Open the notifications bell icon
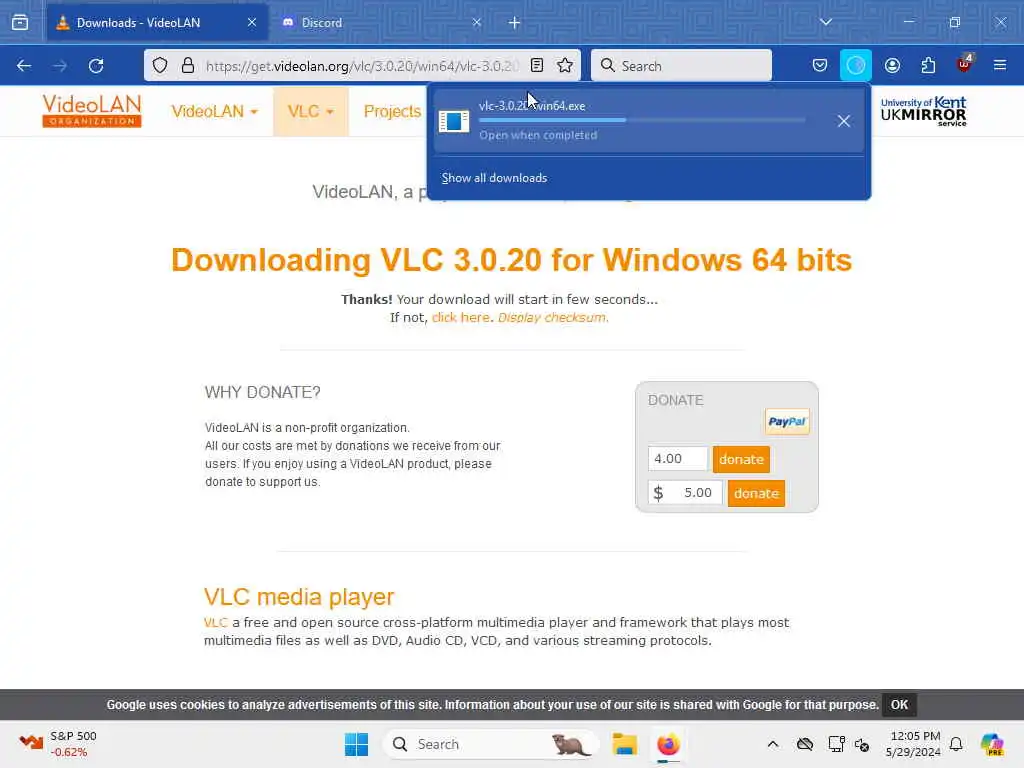Viewport: 1024px width, 768px height. (956, 744)
